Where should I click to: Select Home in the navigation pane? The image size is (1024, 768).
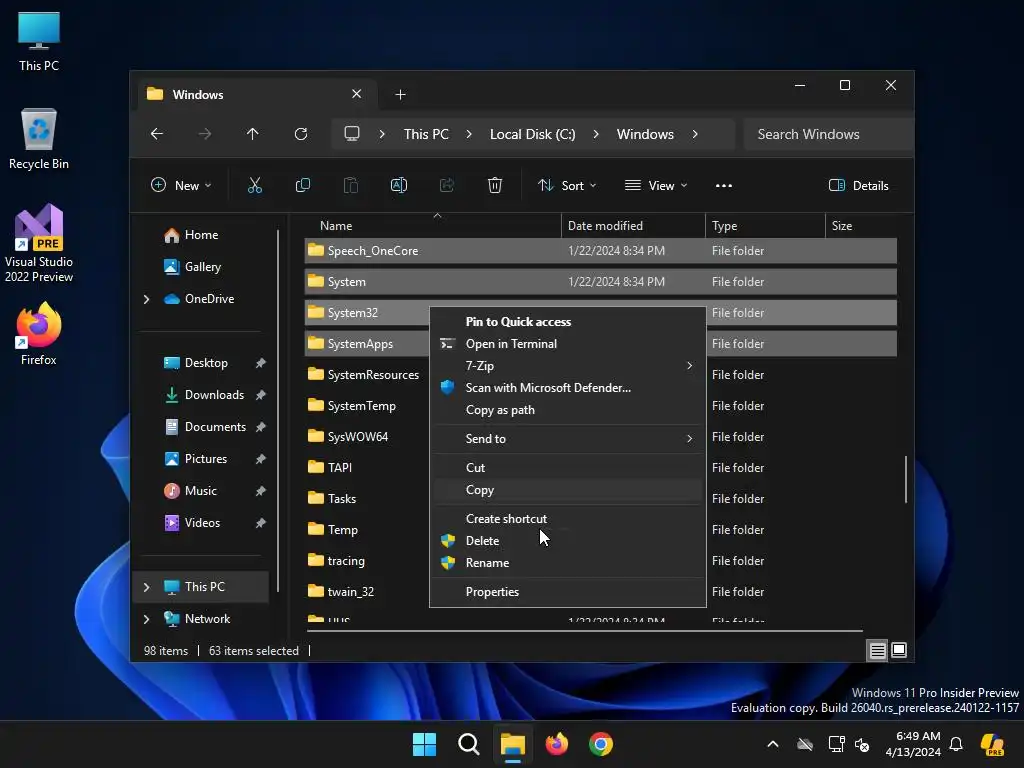[201, 235]
